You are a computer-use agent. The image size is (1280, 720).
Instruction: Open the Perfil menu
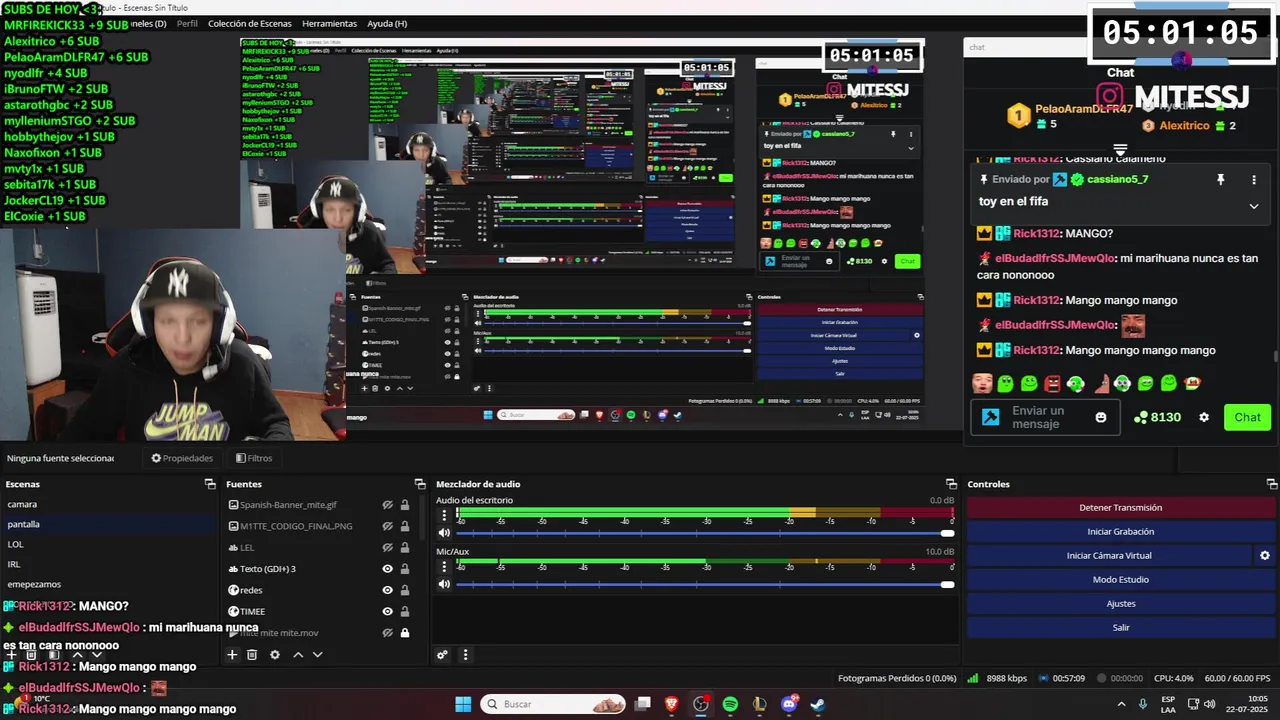click(x=187, y=23)
